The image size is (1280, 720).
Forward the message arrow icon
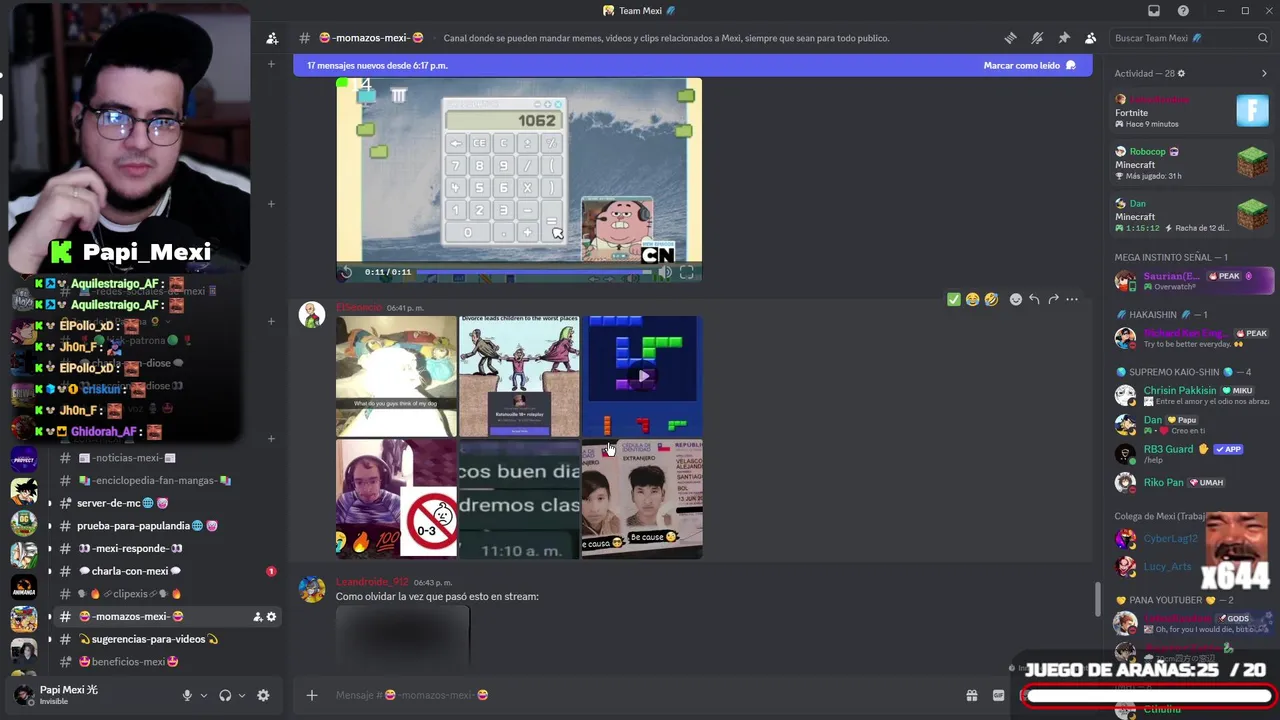[1053, 299]
